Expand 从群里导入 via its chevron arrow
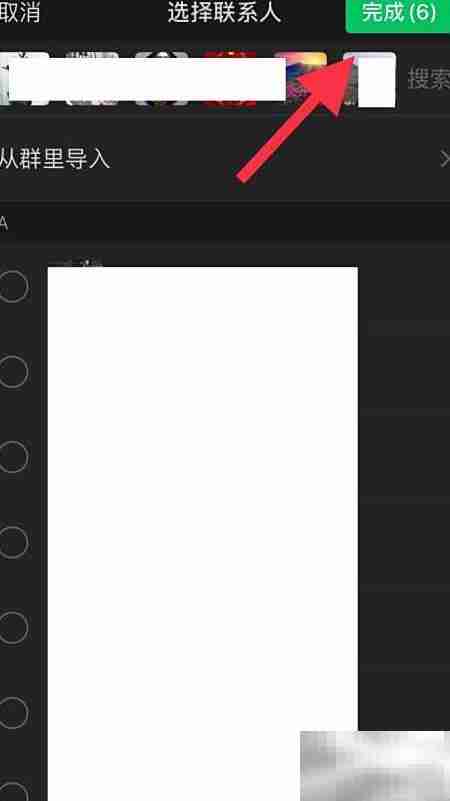Image resolution: width=450 pixels, height=801 pixels. point(445,160)
